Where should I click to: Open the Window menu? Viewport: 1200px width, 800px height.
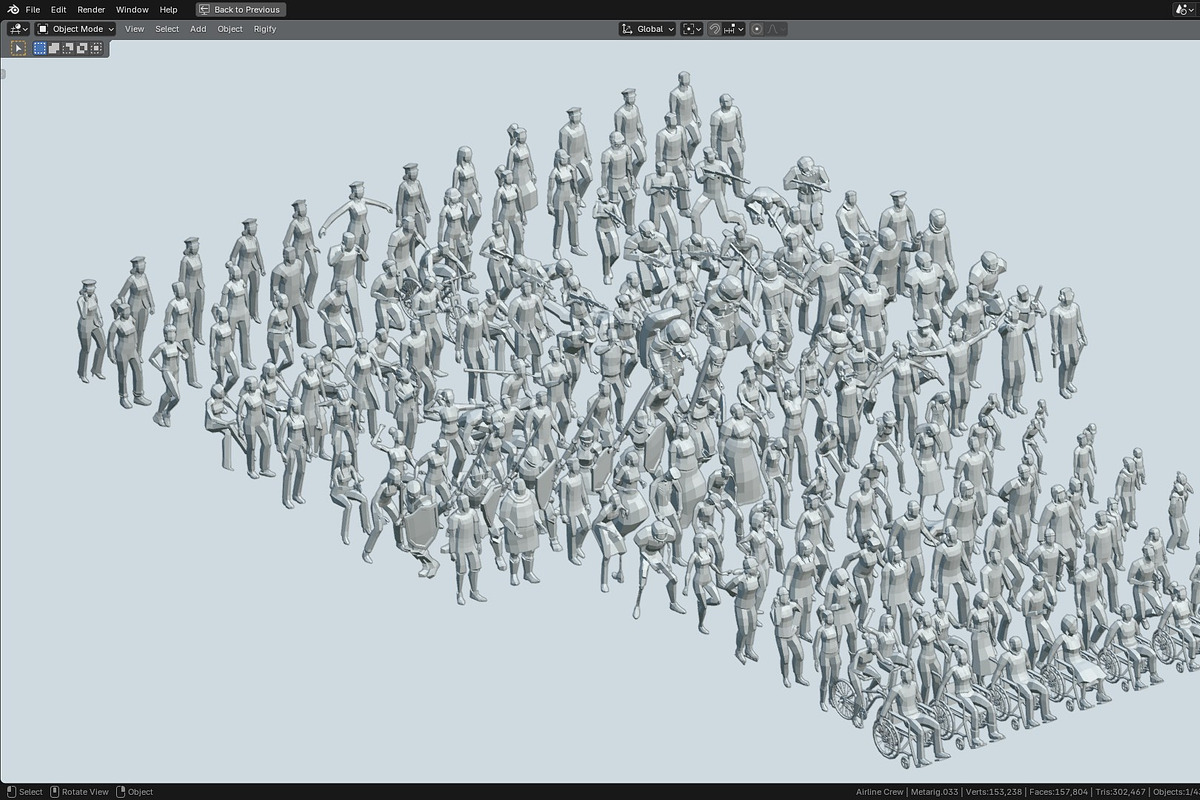pyautogui.click(x=132, y=9)
